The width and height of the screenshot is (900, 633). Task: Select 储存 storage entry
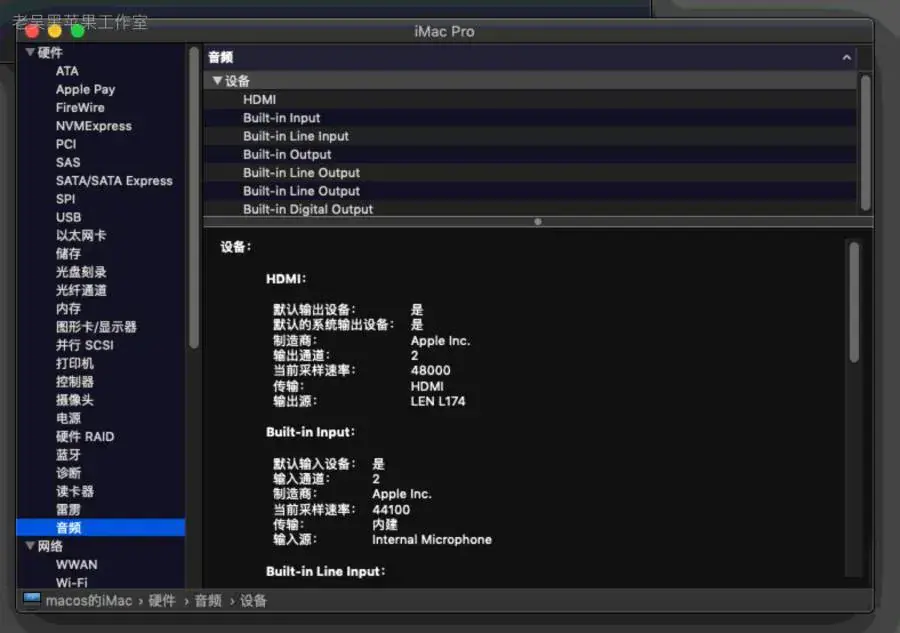[x=68, y=254]
